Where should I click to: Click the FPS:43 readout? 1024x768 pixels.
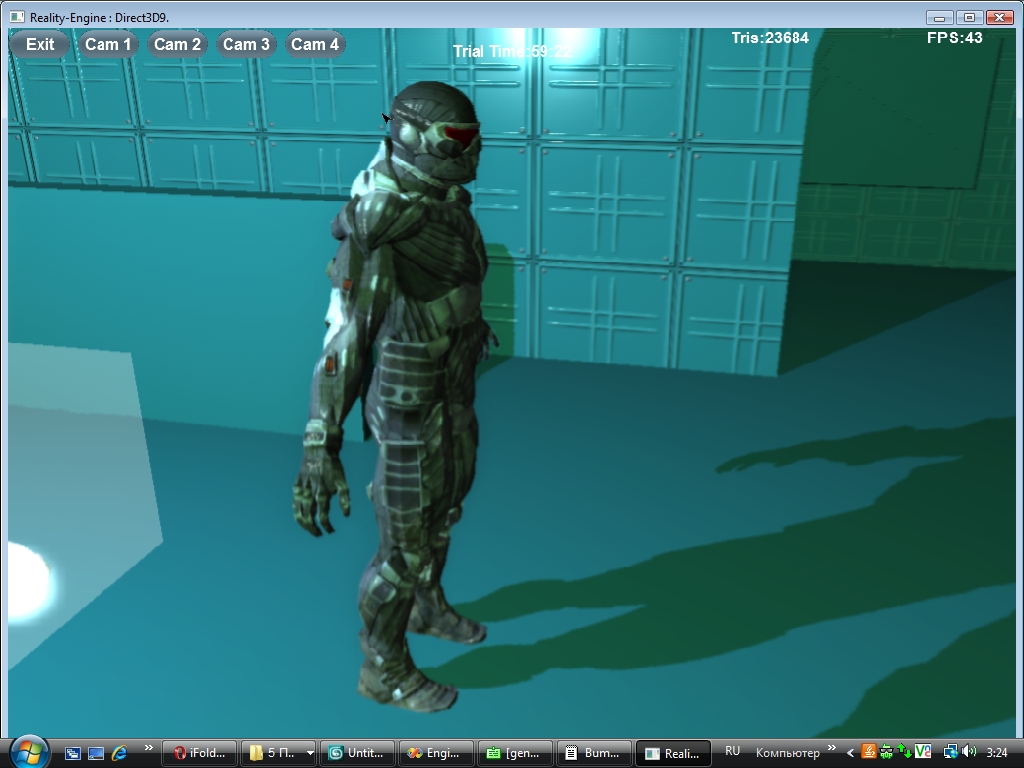point(954,38)
